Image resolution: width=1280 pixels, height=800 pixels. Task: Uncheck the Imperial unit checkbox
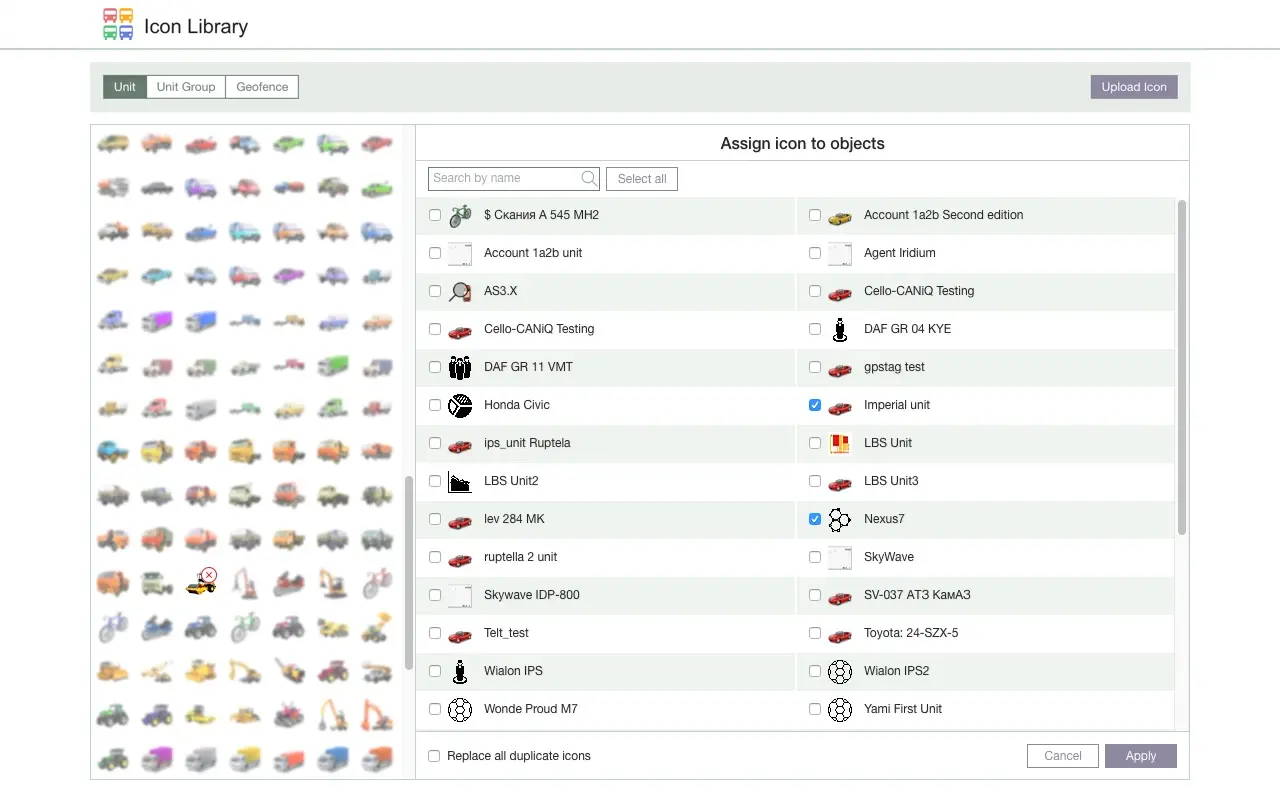coord(815,405)
